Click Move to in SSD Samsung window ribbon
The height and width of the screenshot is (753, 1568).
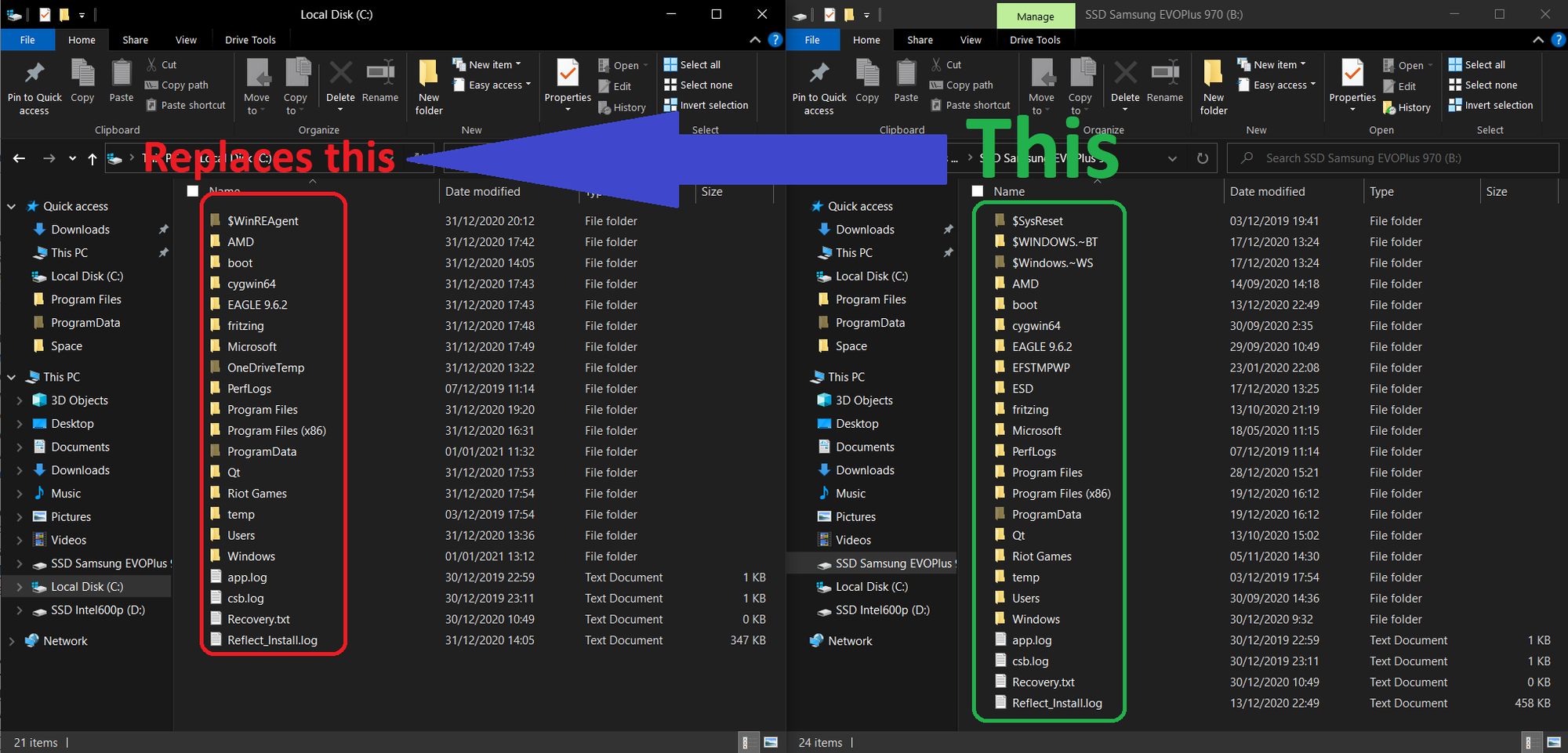click(1041, 86)
